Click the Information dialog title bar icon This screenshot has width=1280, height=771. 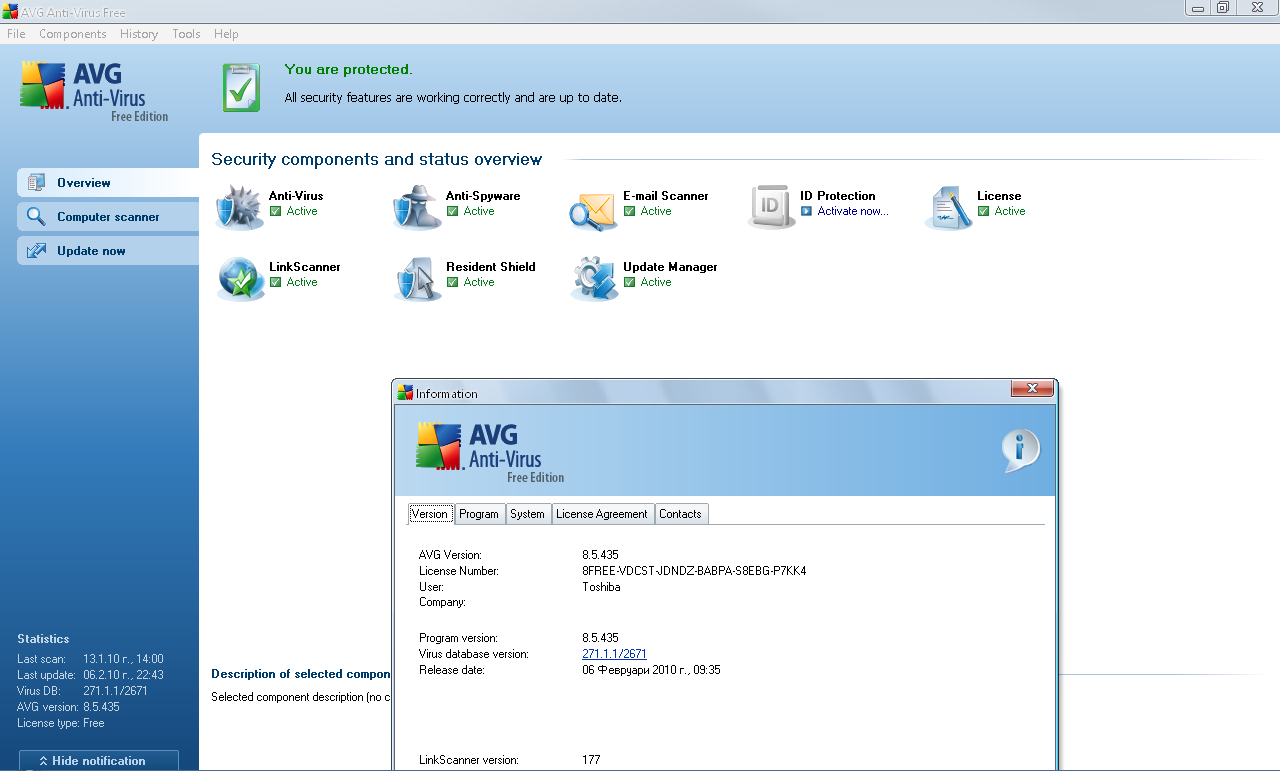tap(405, 393)
